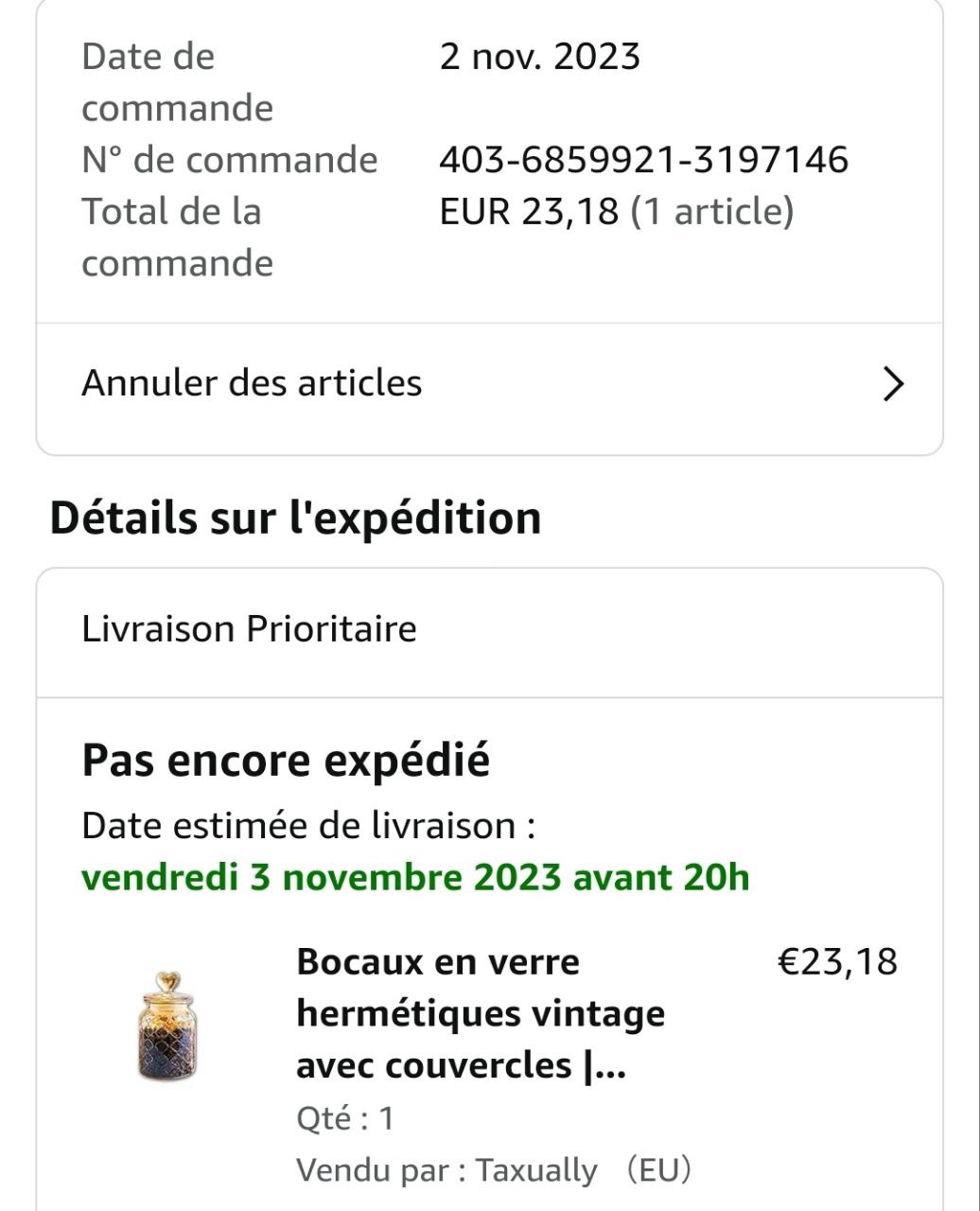Tap the green vendredi 3 novembre delivery date
980x1211 pixels.
(x=415, y=877)
